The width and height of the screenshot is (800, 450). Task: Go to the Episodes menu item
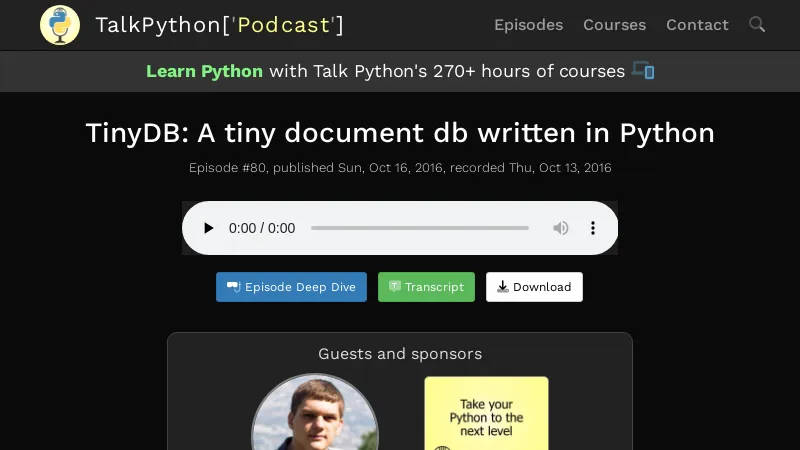pos(528,25)
